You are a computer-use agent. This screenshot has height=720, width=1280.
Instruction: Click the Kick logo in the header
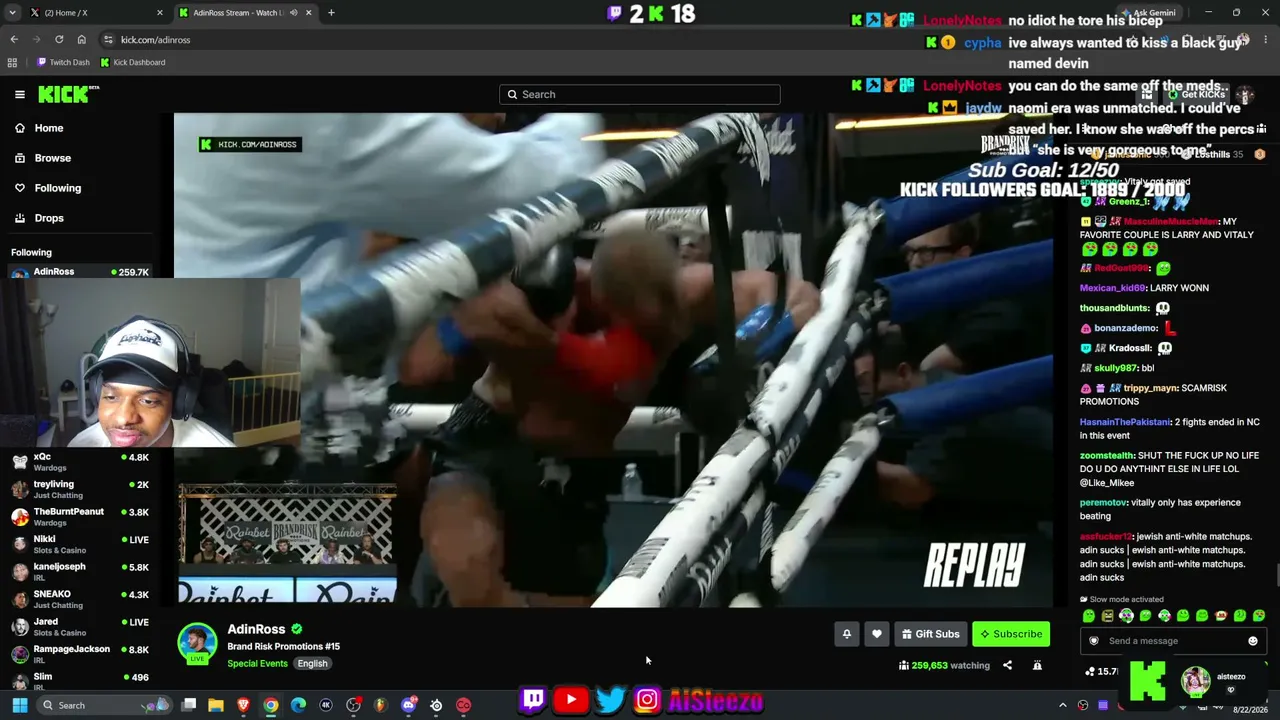68,94
